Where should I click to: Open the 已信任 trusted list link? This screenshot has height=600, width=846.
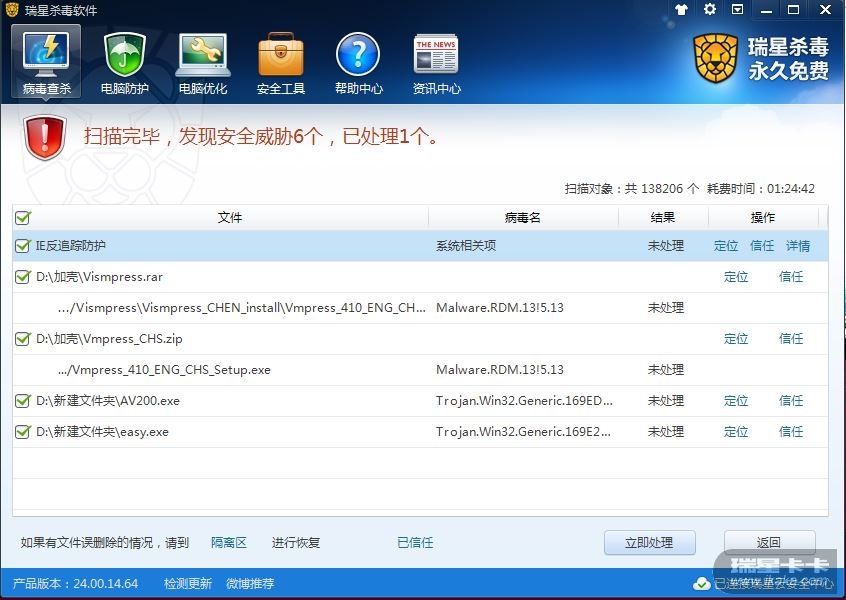click(x=415, y=543)
